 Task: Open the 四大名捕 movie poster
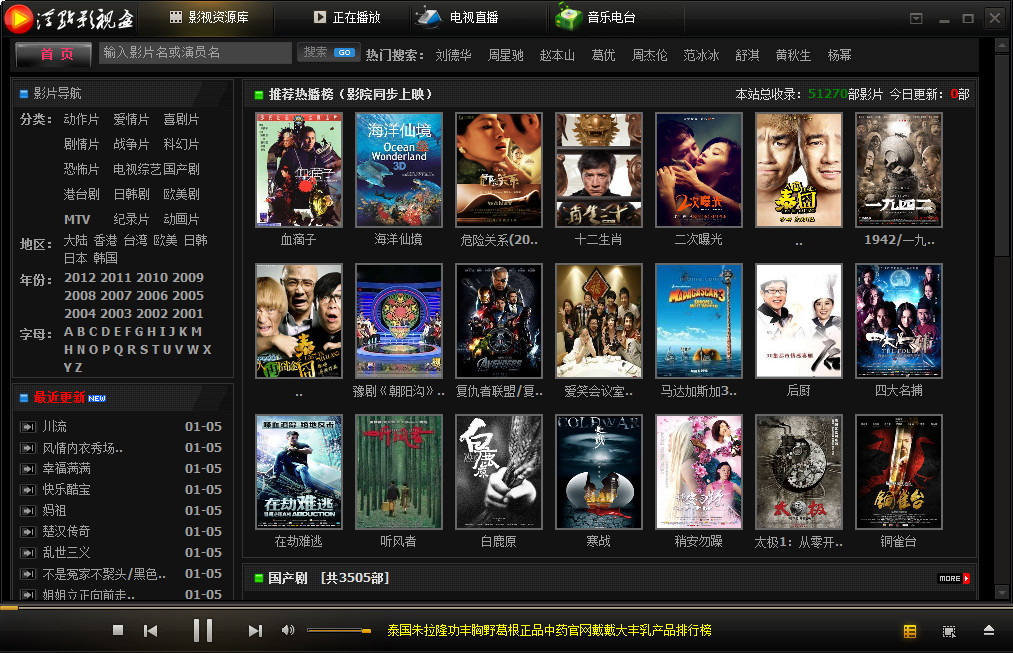(x=899, y=321)
